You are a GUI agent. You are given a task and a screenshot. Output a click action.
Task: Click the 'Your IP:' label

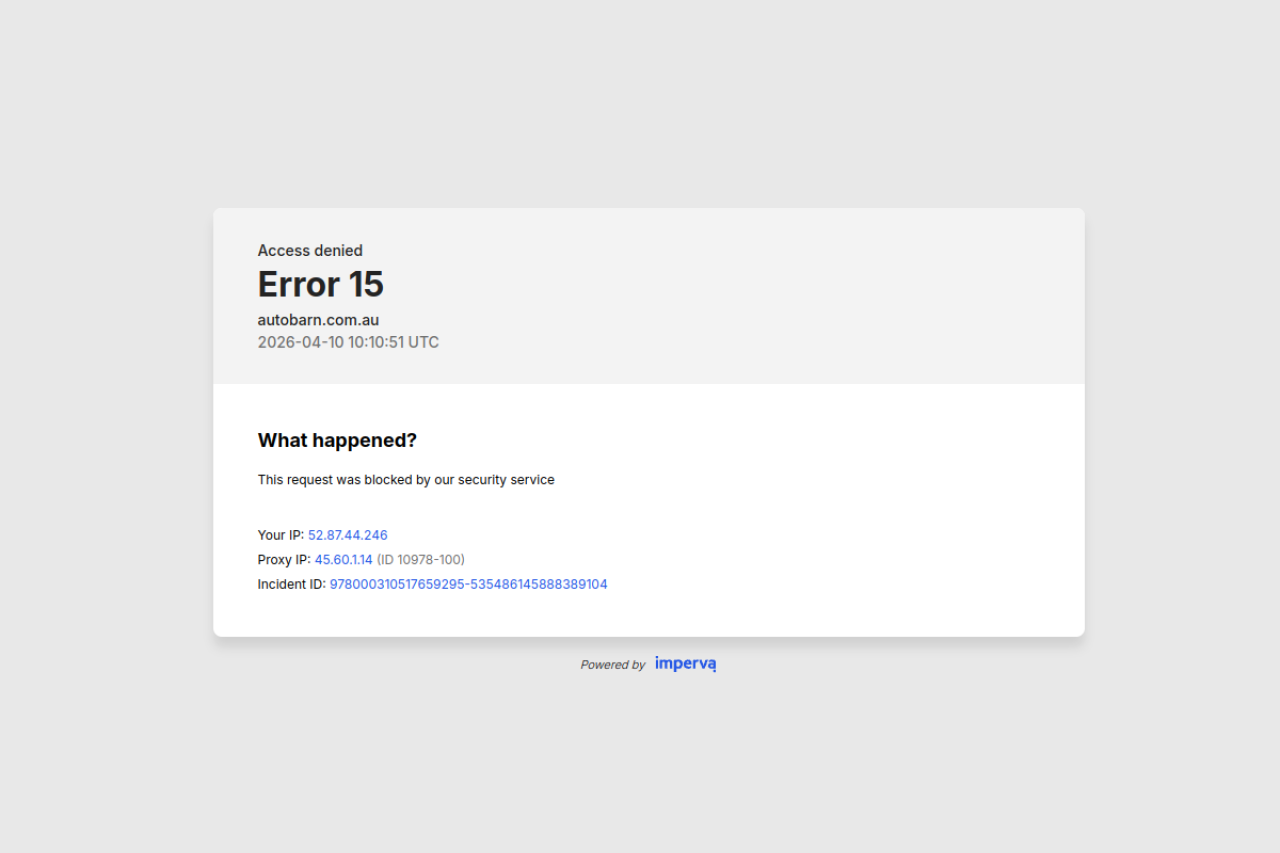click(280, 535)
